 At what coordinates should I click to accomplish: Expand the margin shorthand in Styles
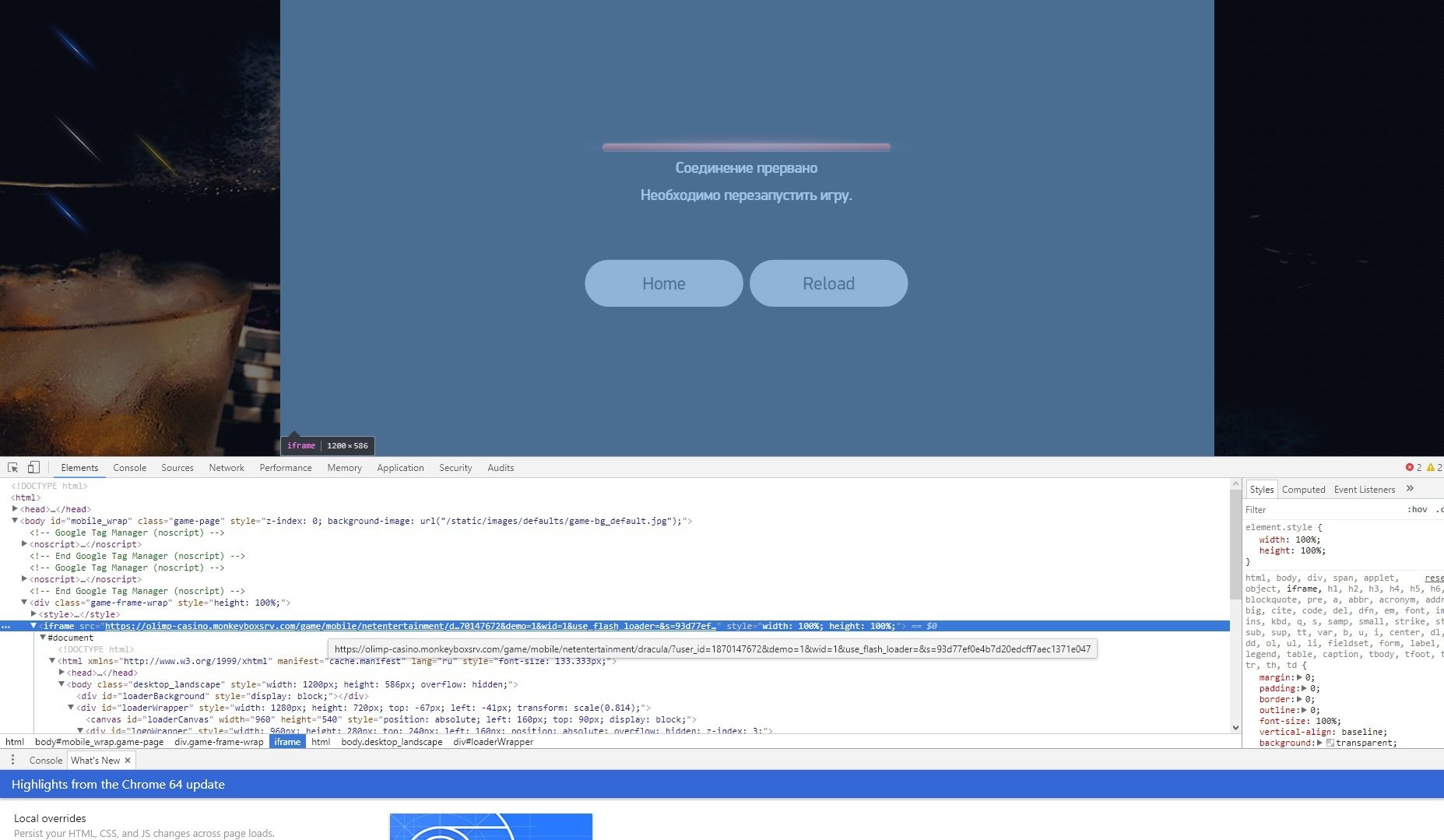(1299, 677)
